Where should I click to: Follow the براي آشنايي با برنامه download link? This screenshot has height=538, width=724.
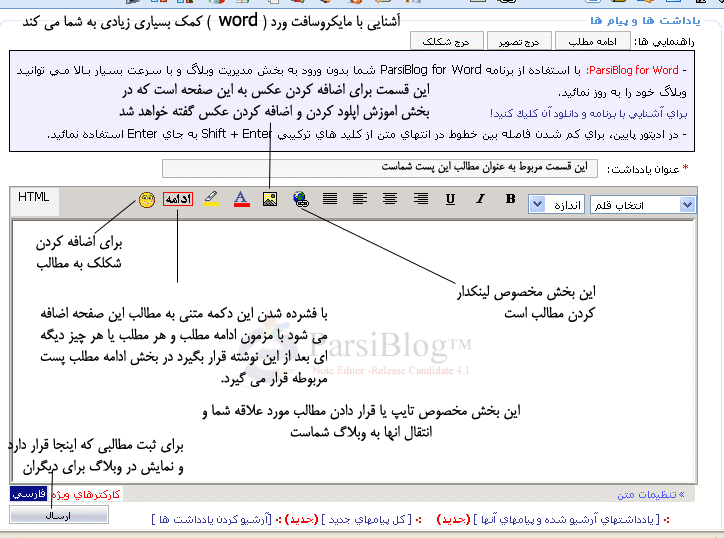pos(589,113)
